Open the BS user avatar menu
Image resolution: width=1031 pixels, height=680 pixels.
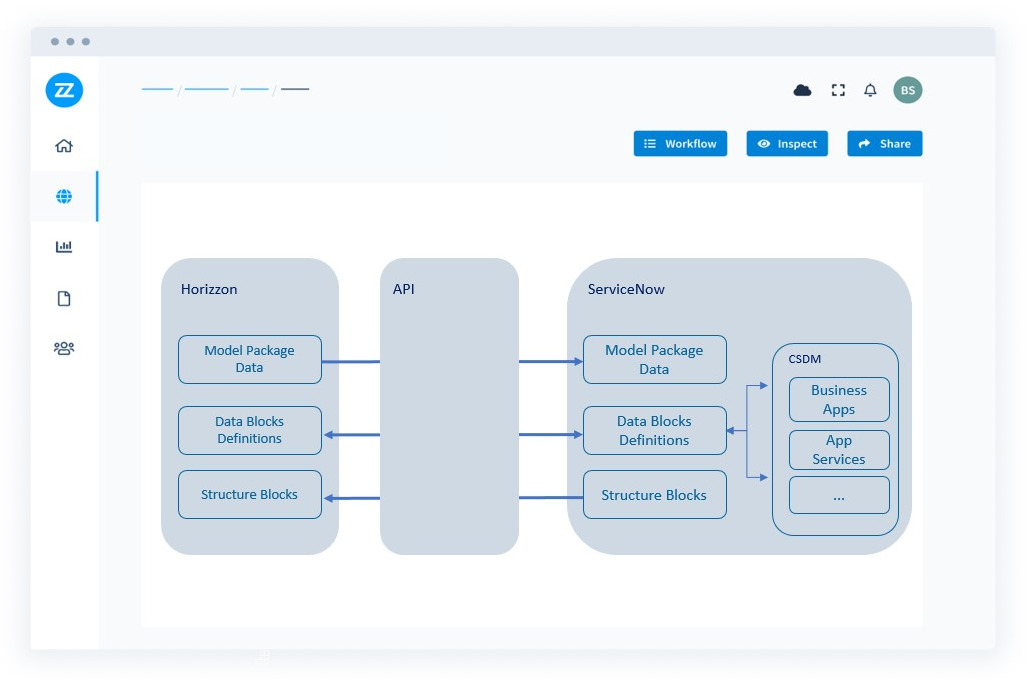[907, 90]
